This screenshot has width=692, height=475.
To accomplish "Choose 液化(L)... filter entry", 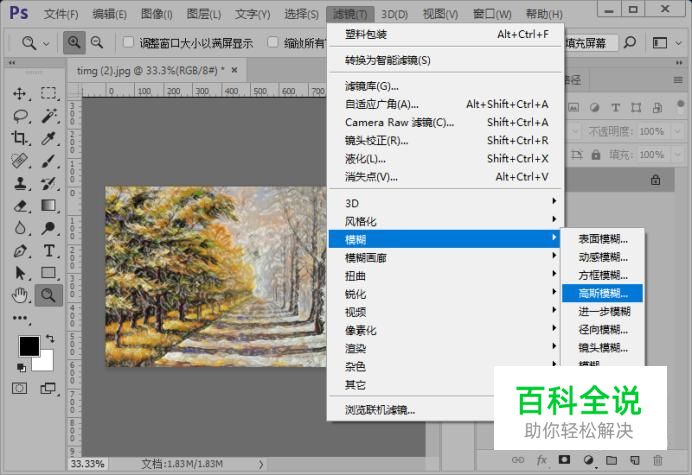I will tap(445, 158).
